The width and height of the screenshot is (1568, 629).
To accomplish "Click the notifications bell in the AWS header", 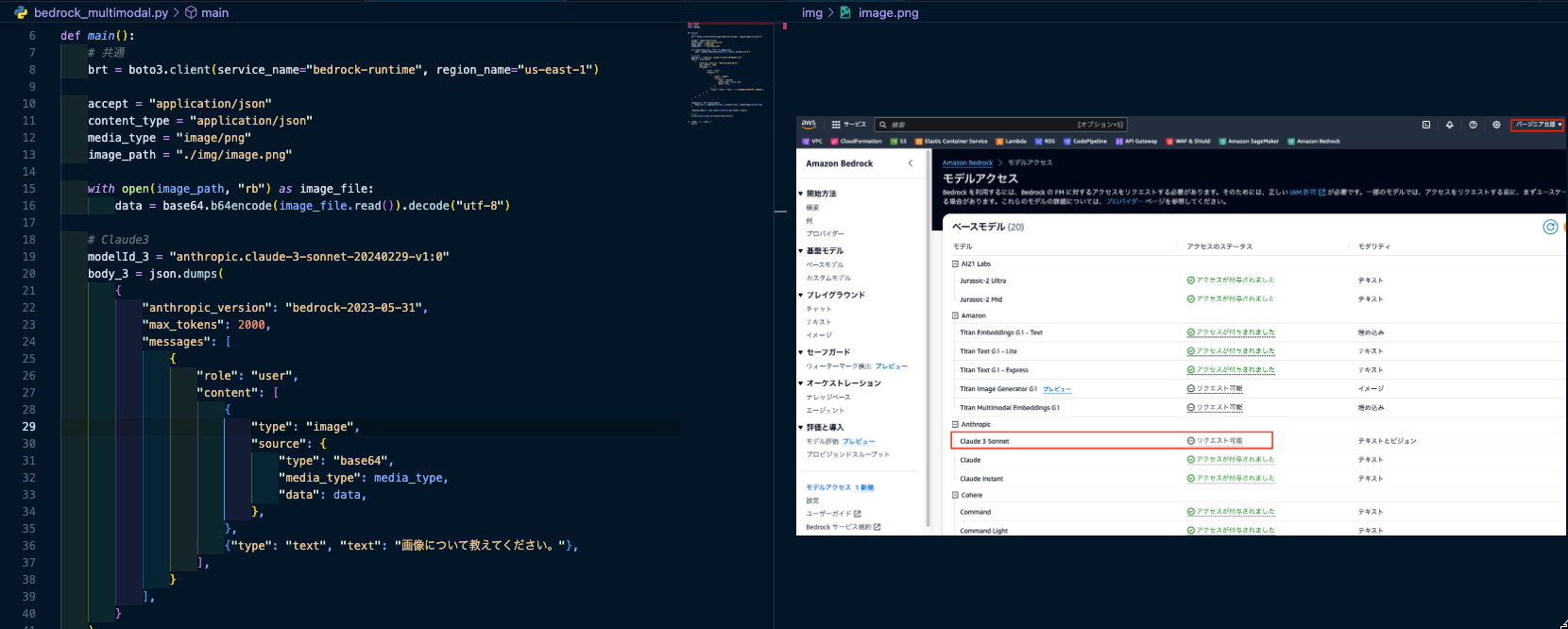I will tap(1450, 125).
